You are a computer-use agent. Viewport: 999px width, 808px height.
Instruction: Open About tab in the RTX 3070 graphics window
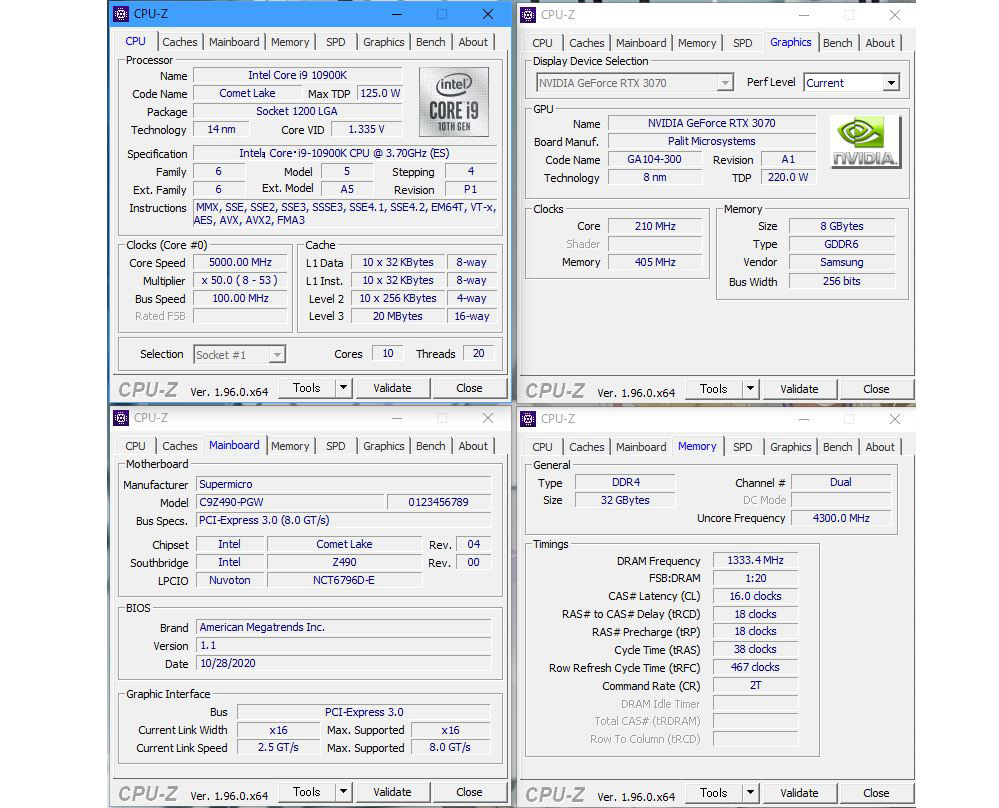tap(880, 43)
